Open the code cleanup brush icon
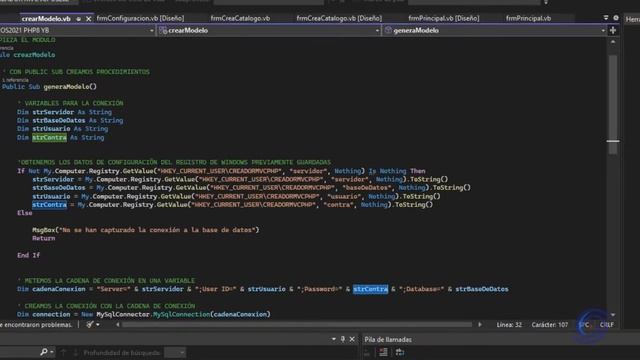This screenshot has width=640, height=360. [90, 324]
